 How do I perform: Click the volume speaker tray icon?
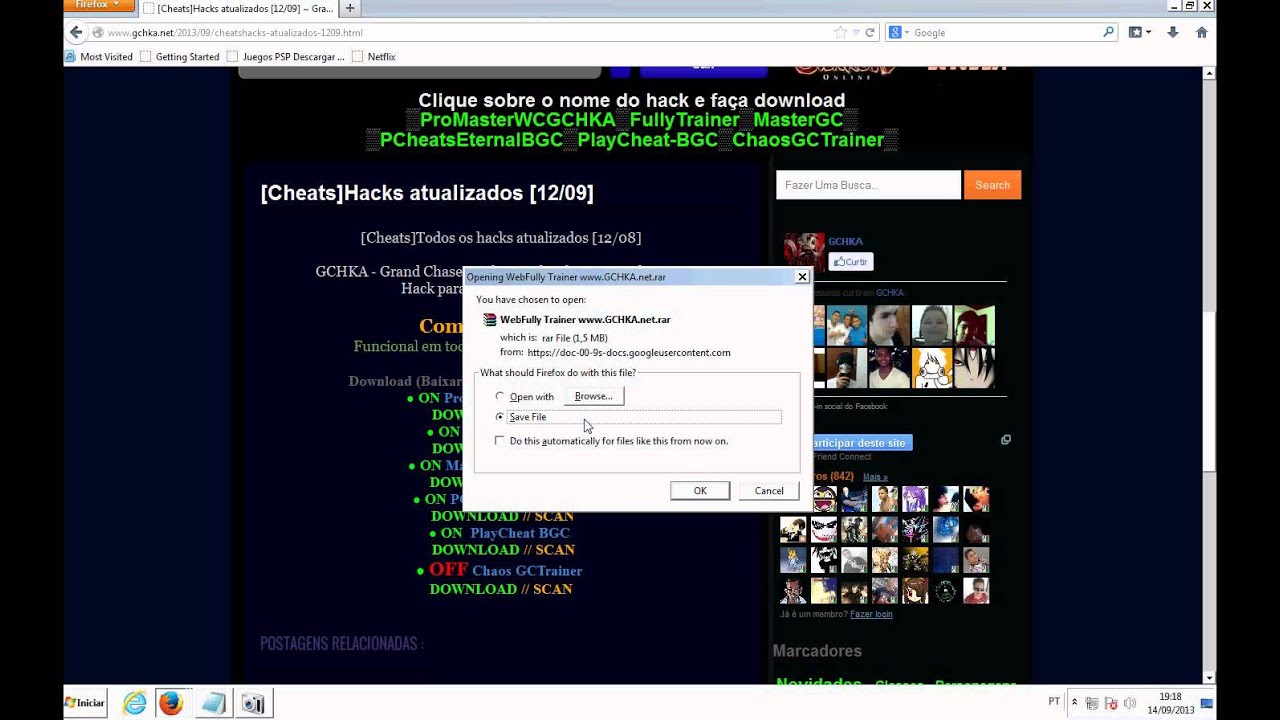point(1129,703)
